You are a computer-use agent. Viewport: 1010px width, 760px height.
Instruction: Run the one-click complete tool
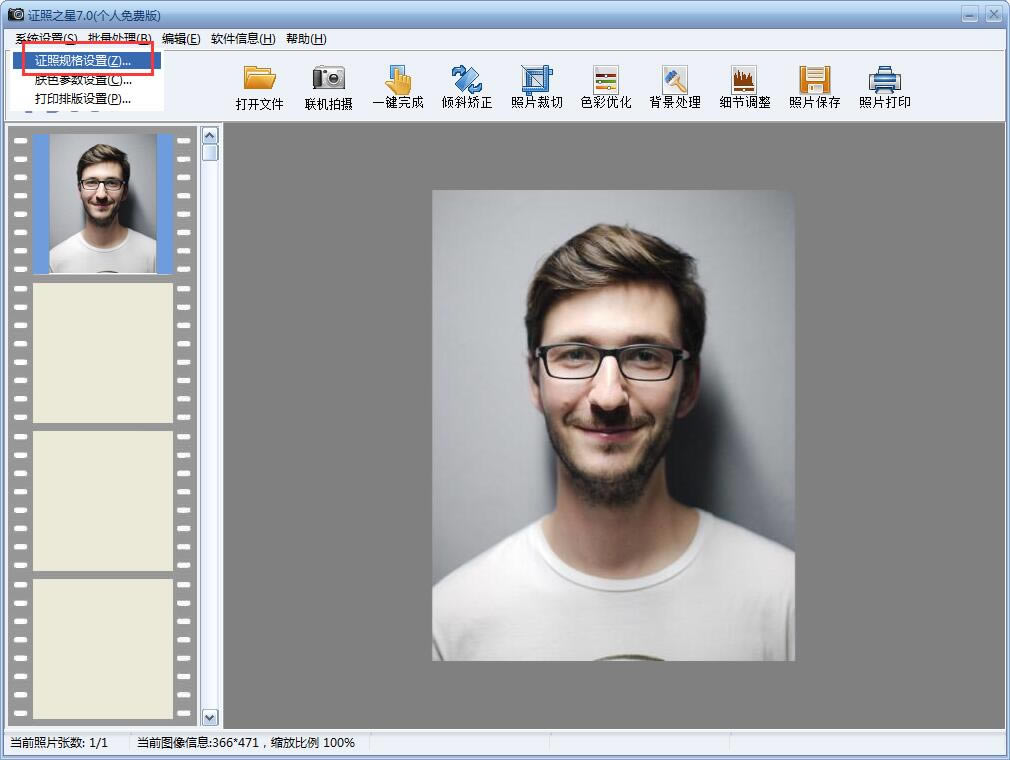(x=398, y=79)
